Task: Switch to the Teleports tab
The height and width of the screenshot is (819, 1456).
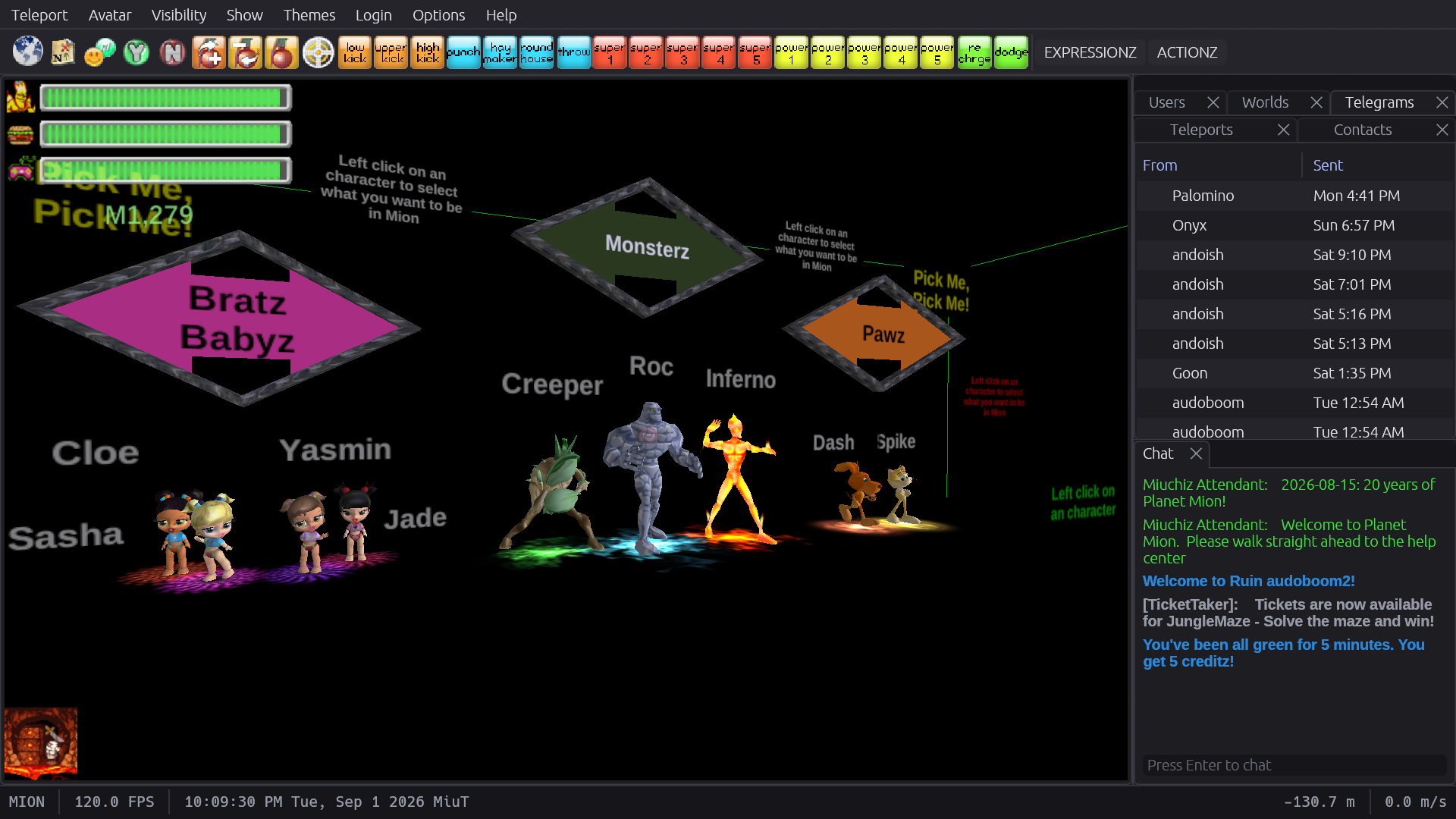Action: tap(1201, 130)
